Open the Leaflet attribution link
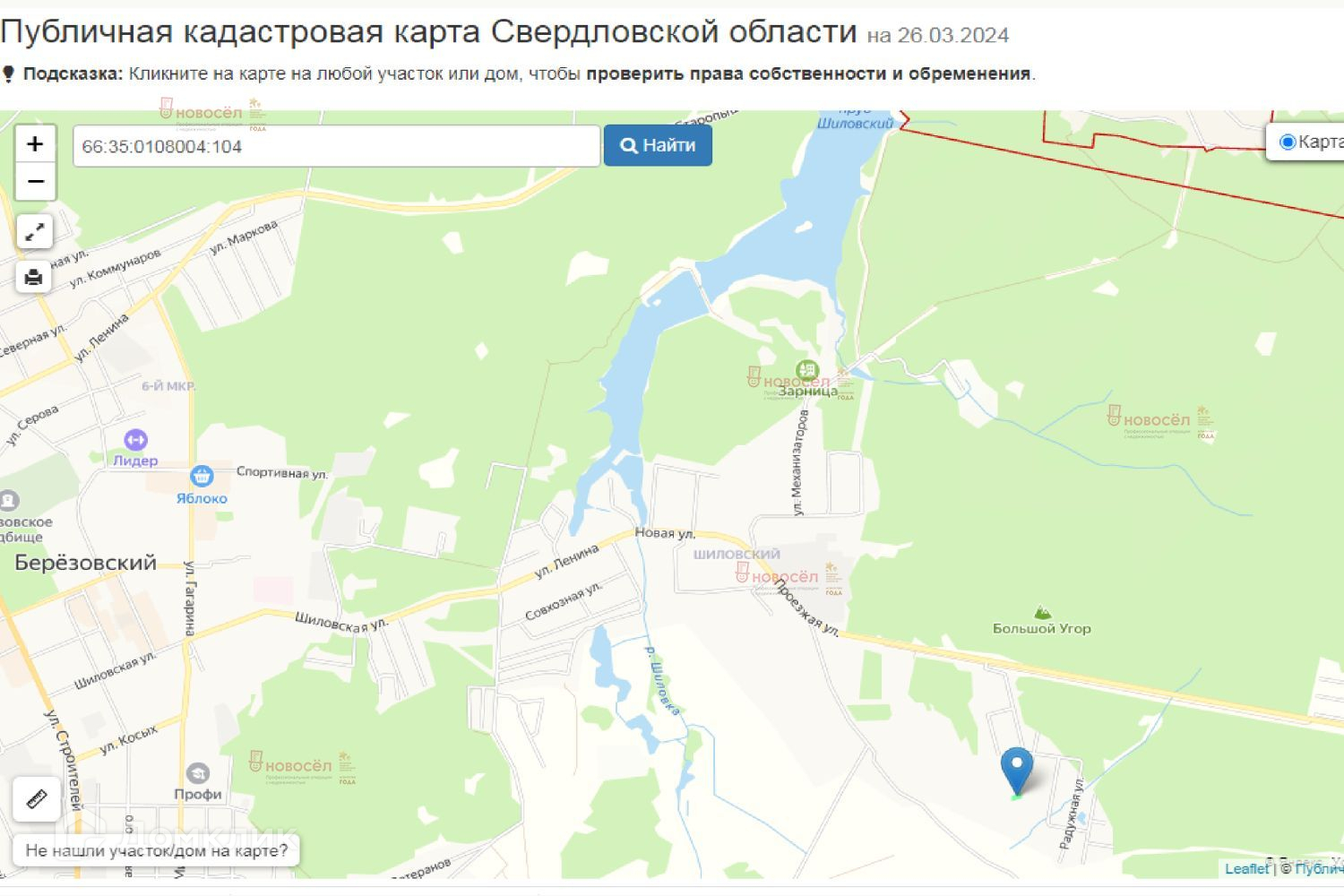This screenshot has width=1344, height=896. pyautogui.click(x=1247, y=868)
